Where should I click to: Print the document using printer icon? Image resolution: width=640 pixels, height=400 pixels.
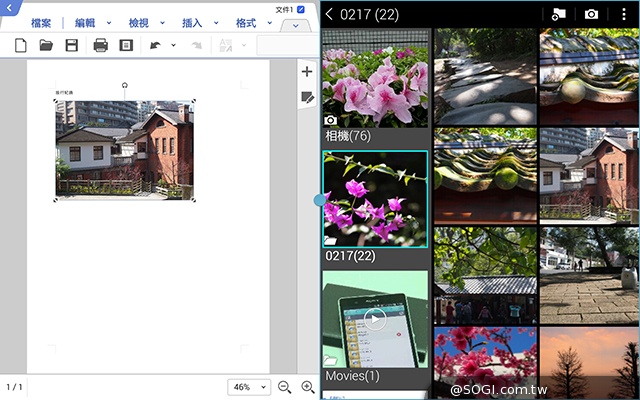(x=100, y=45)
